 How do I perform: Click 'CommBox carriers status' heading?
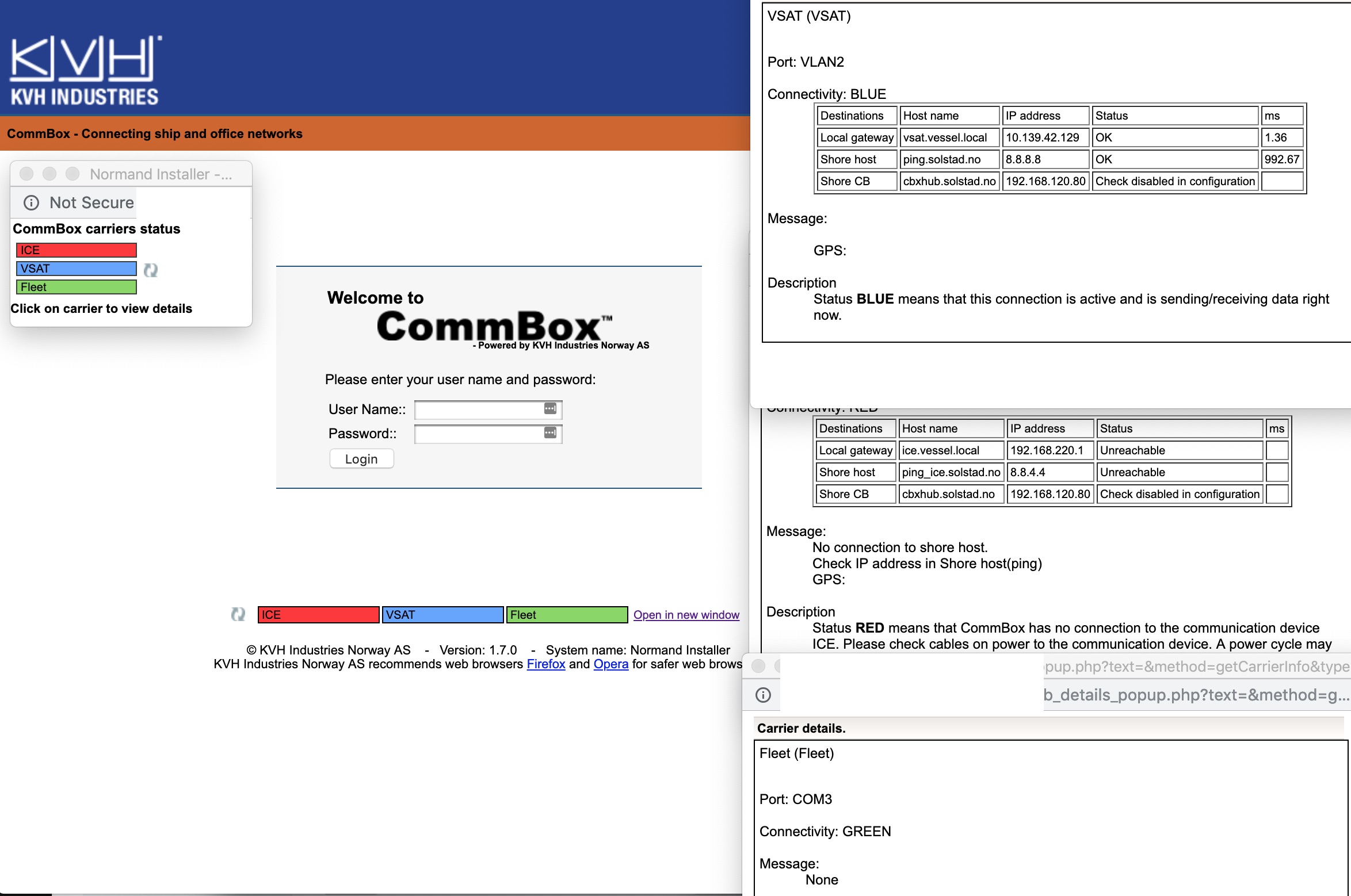point(97,229)
